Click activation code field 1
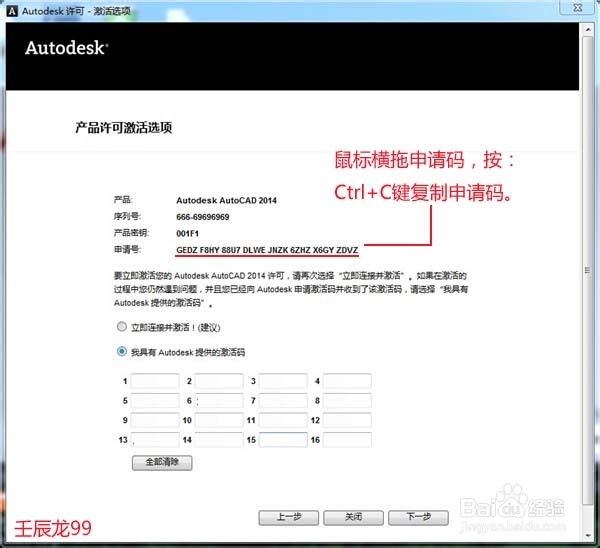The height and width of the screenshot is (548, 600). (155, 381)
